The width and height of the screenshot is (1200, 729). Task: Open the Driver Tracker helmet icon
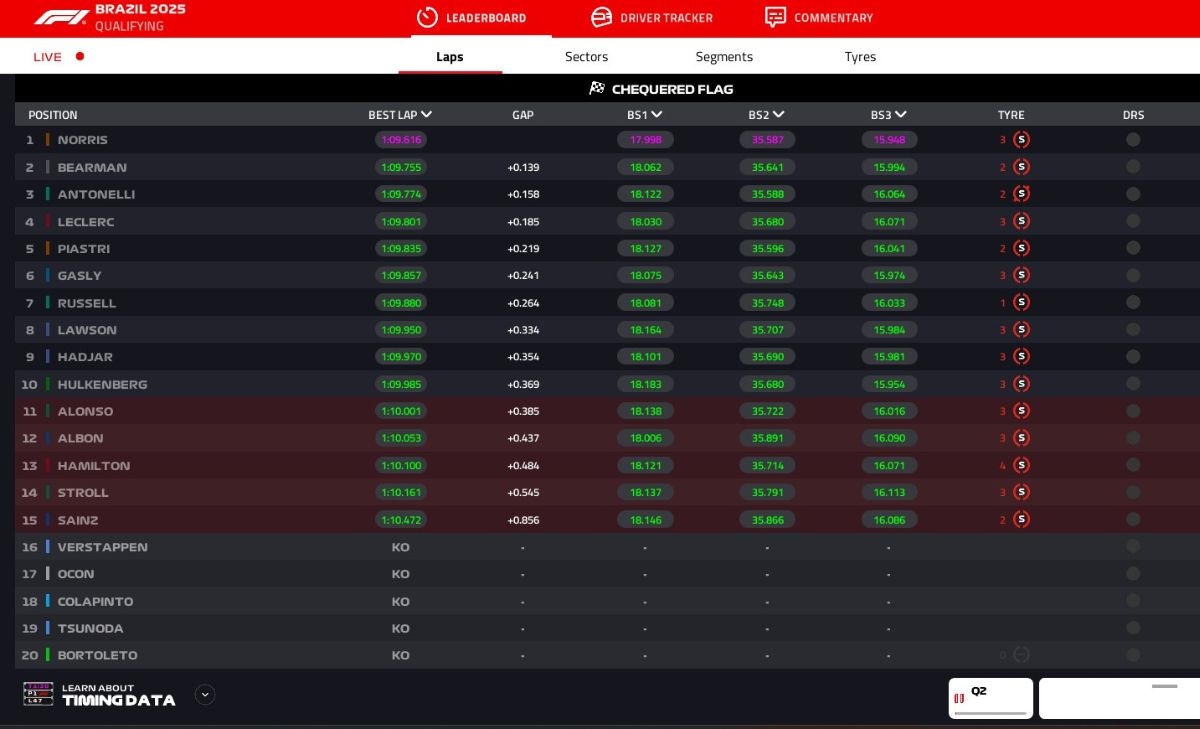pyautogui.click(x=600, y=17)
